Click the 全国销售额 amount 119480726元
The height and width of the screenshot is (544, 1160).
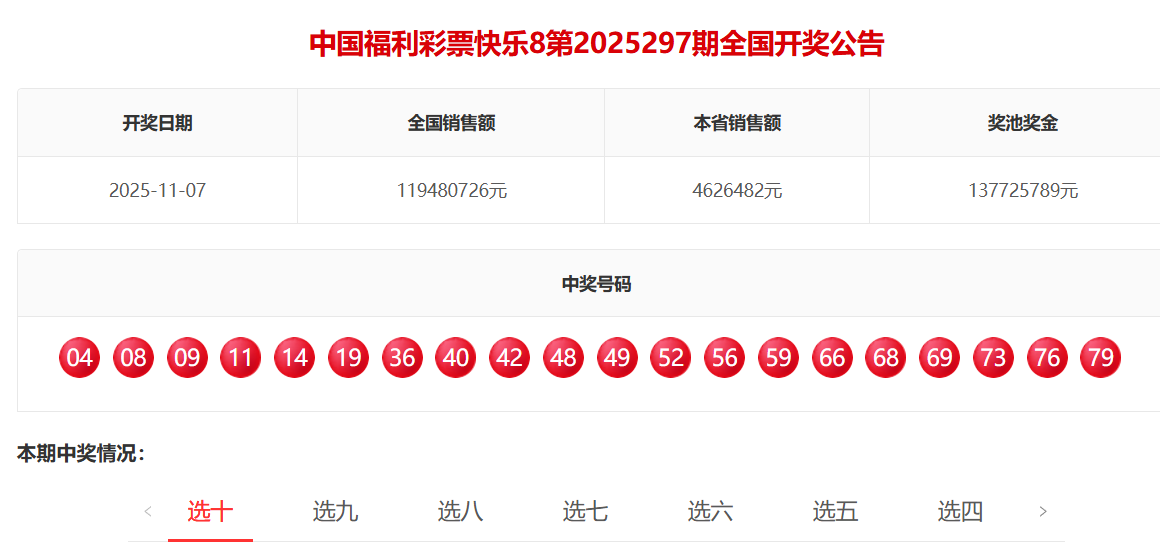pyautogui.click(x=451, y=190)
